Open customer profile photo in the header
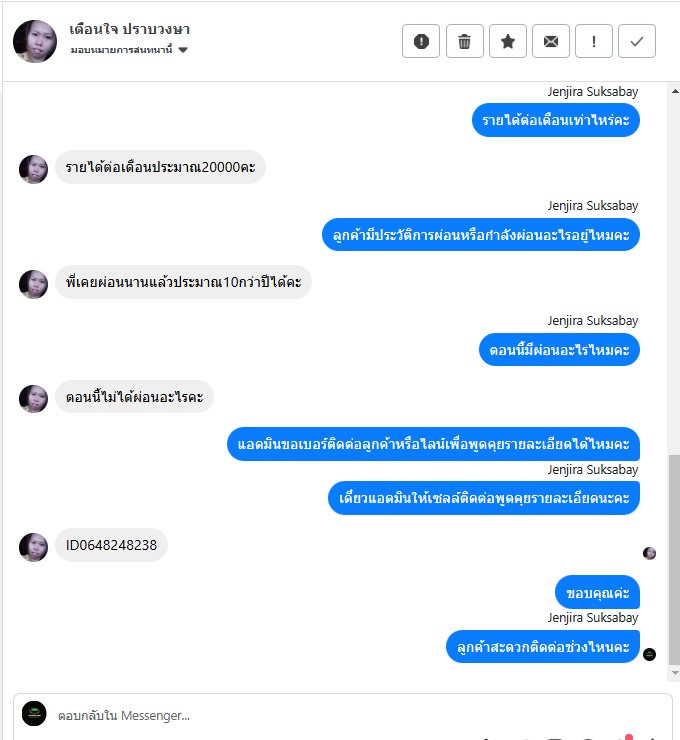Viewport: 680px width, 740px height. [35, 41]
